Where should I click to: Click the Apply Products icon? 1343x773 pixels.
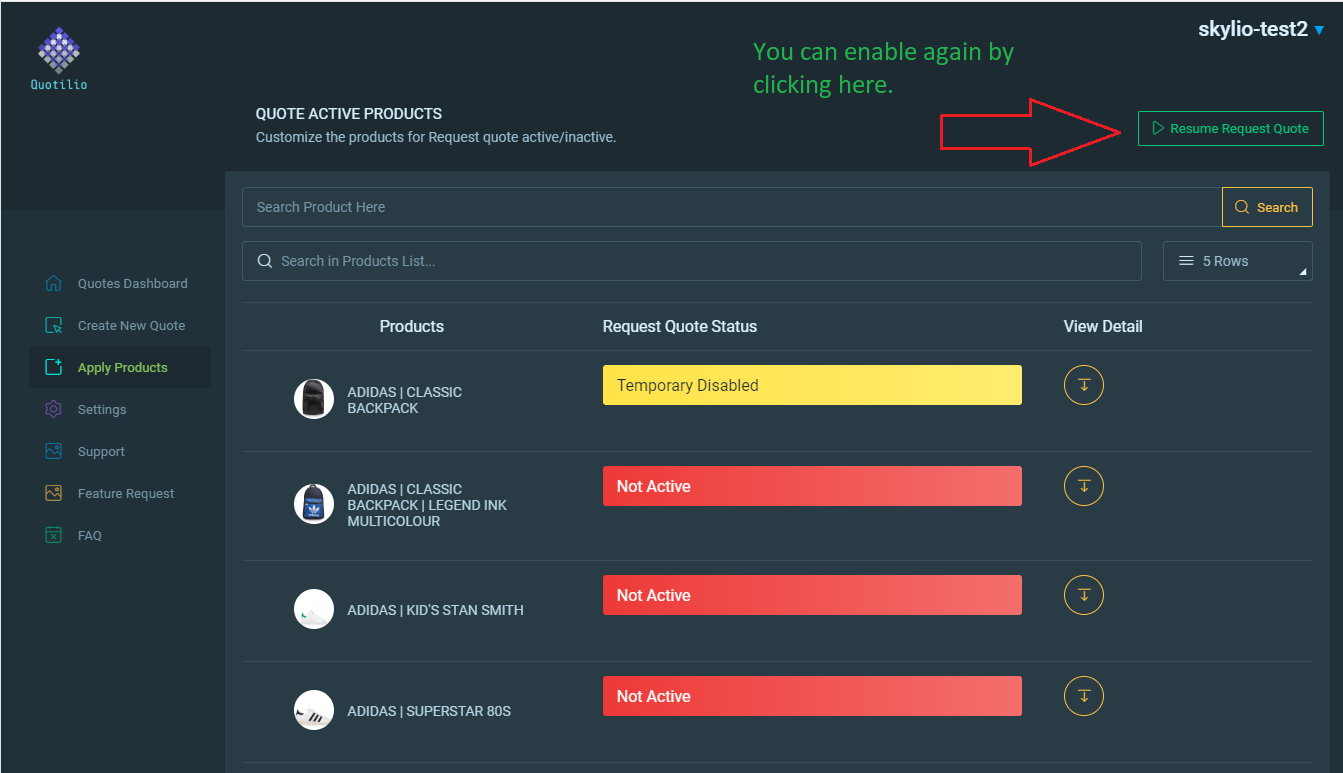click(54, 367)
